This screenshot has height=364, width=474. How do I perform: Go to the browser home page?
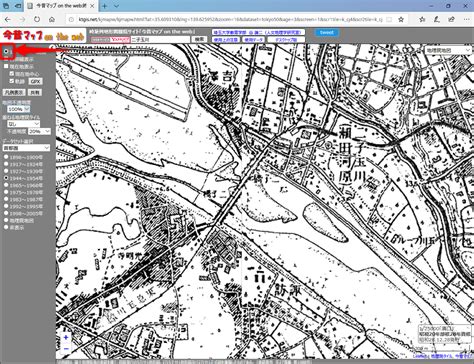pyautogui.click(x=52, y=19)
